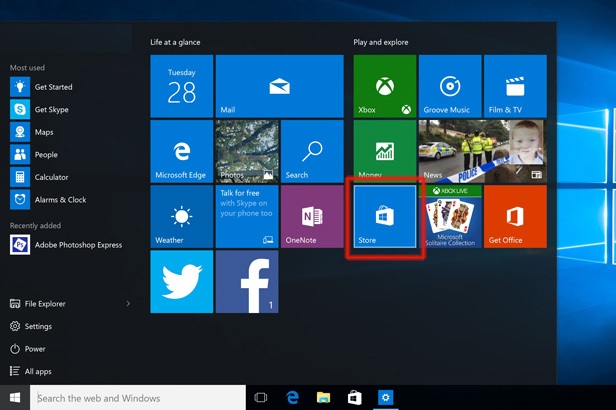
Task: Open the Store tile
Action: pos(385,216)
